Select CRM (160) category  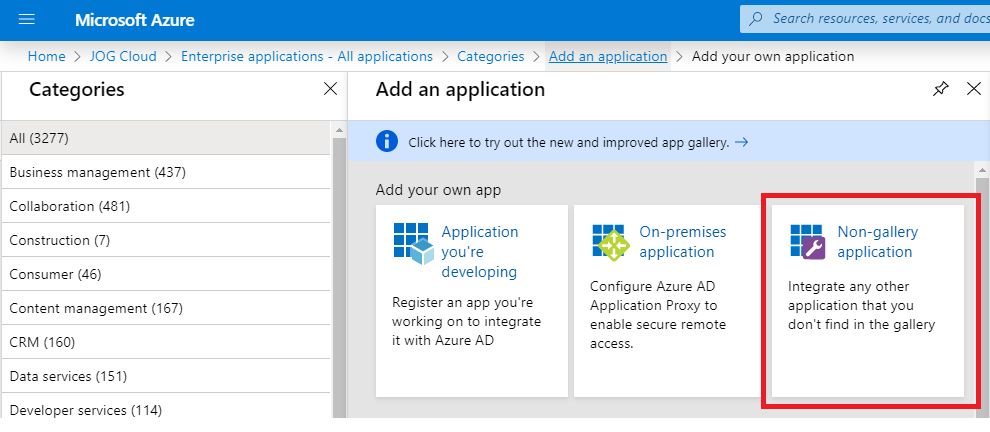pos(165,342)
